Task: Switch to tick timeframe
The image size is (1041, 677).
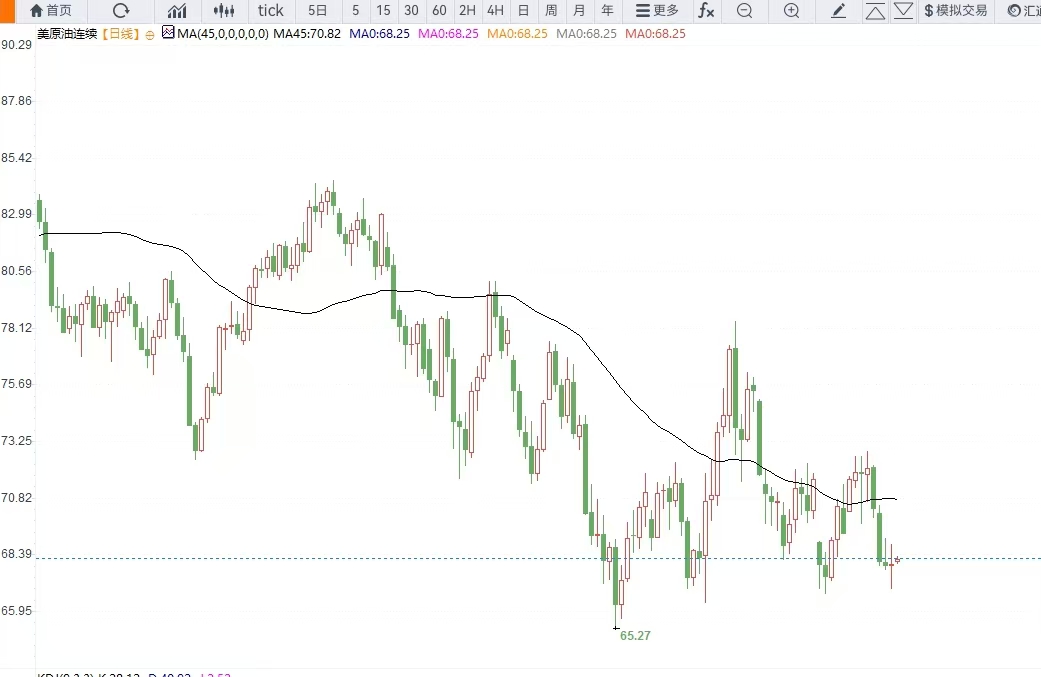Action: click(270, 11)
